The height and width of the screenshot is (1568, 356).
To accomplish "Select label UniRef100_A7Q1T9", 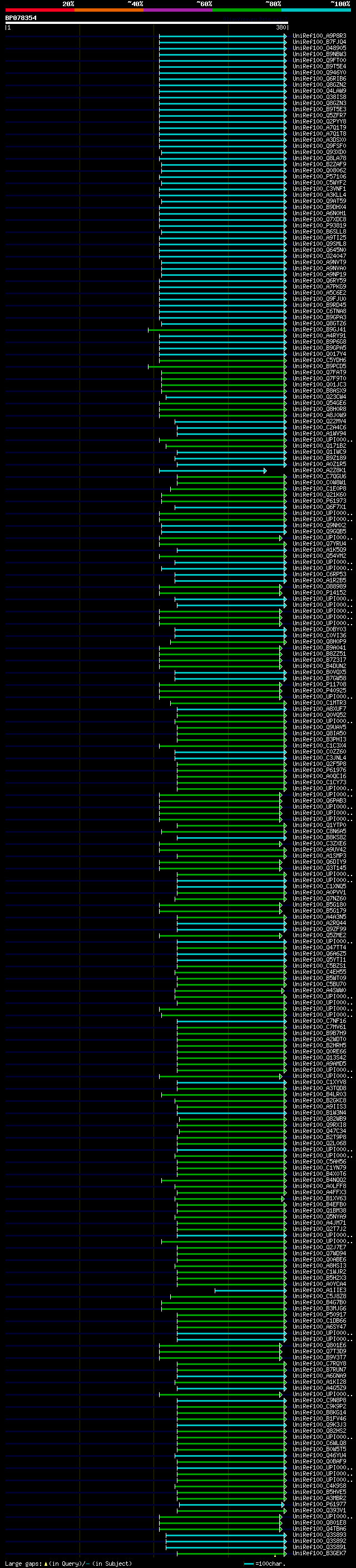I will pos(319,128).
